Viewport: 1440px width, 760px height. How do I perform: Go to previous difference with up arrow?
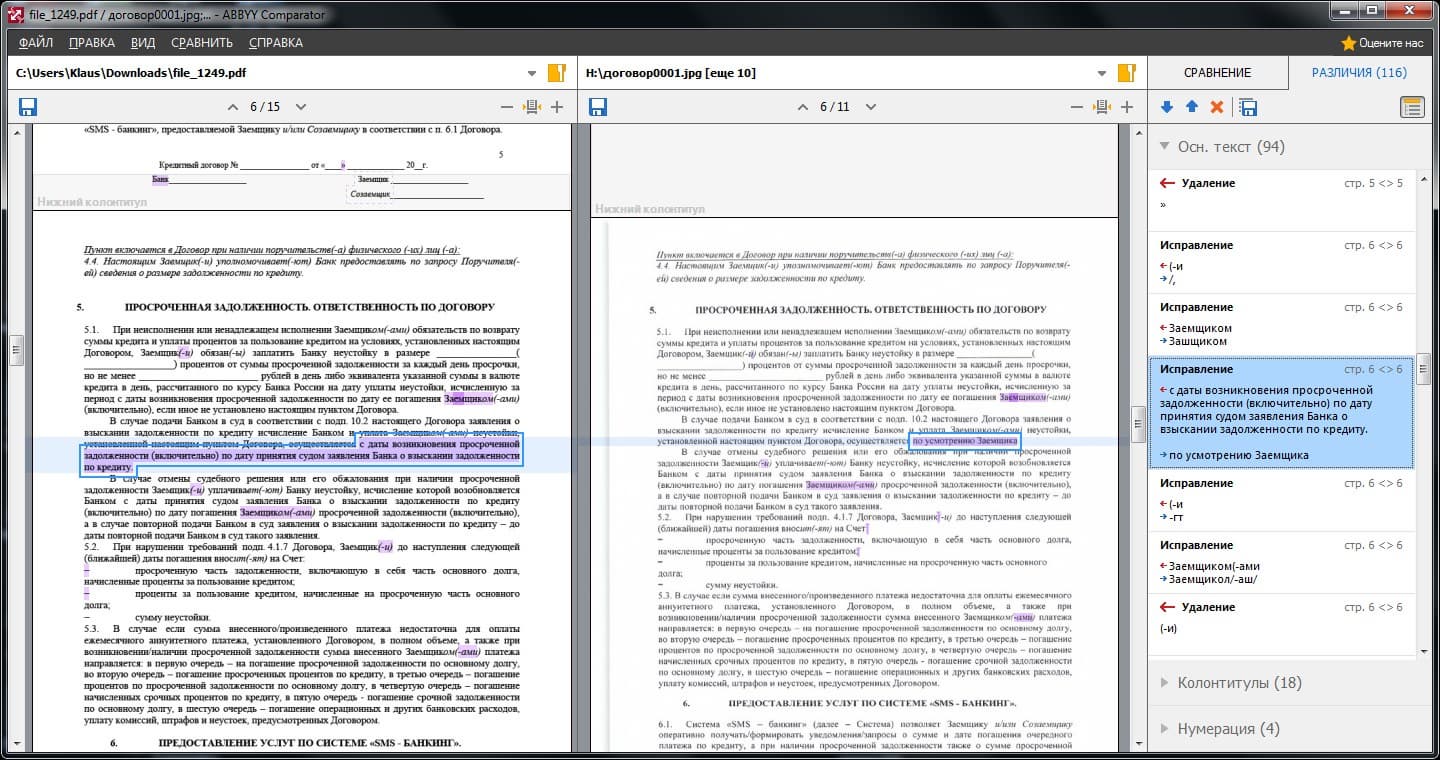[x=1191, y=107]
